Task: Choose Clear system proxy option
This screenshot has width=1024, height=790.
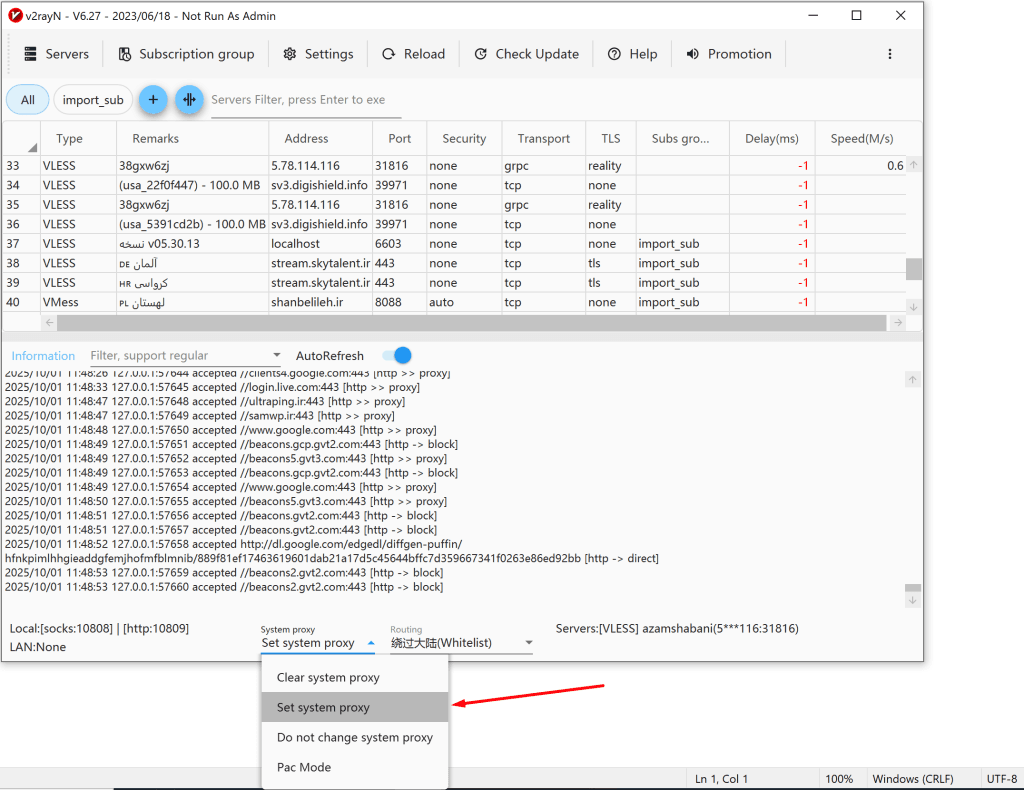Action: pos(328,677)
